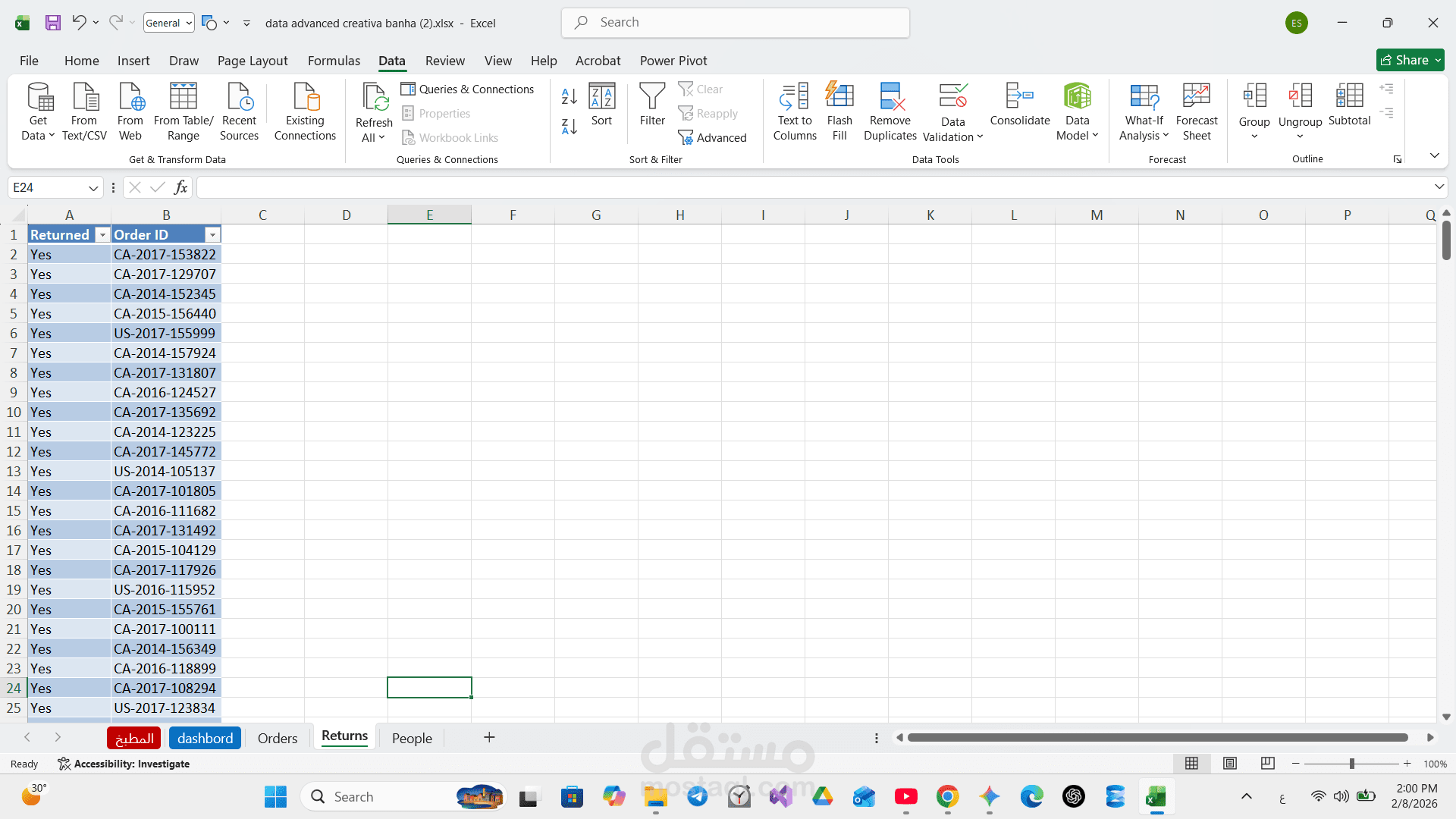Toggle Page Break Preview in status bar
This screenshot has height=819, width=1456.
tap(1267, 764)
